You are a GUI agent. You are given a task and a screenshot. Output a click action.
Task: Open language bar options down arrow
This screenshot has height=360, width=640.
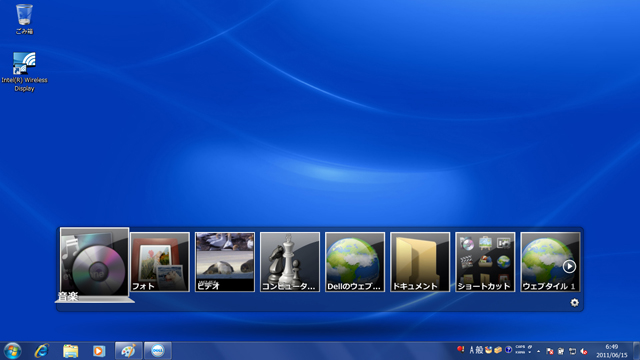tap(529, 352)
